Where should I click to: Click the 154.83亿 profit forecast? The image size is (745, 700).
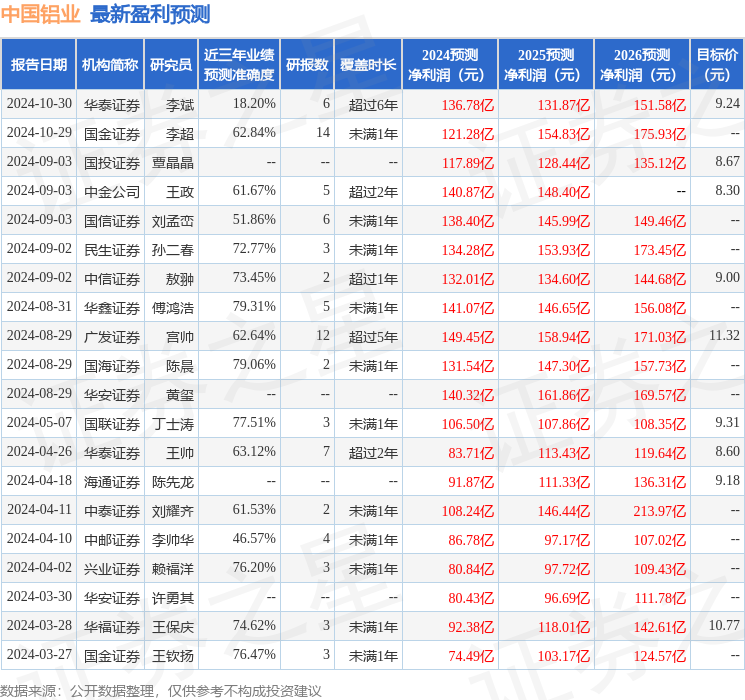point(564,134)
